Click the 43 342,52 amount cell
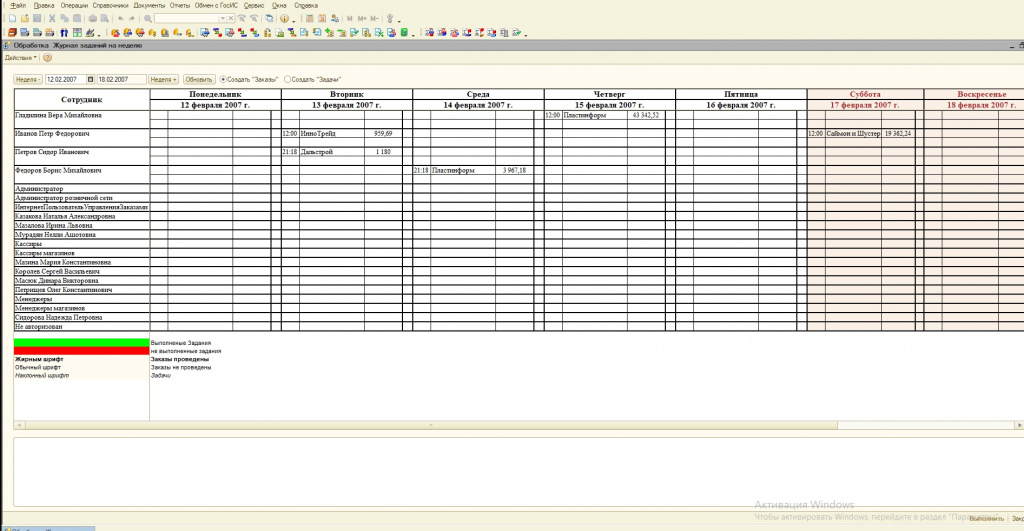This screenshot has width=1024, height=531. pos(646,115)
